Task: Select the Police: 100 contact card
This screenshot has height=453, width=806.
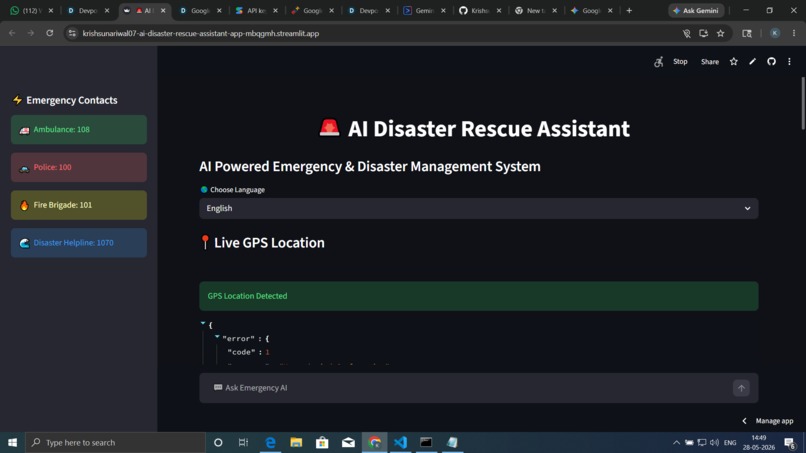Action: 79,167
